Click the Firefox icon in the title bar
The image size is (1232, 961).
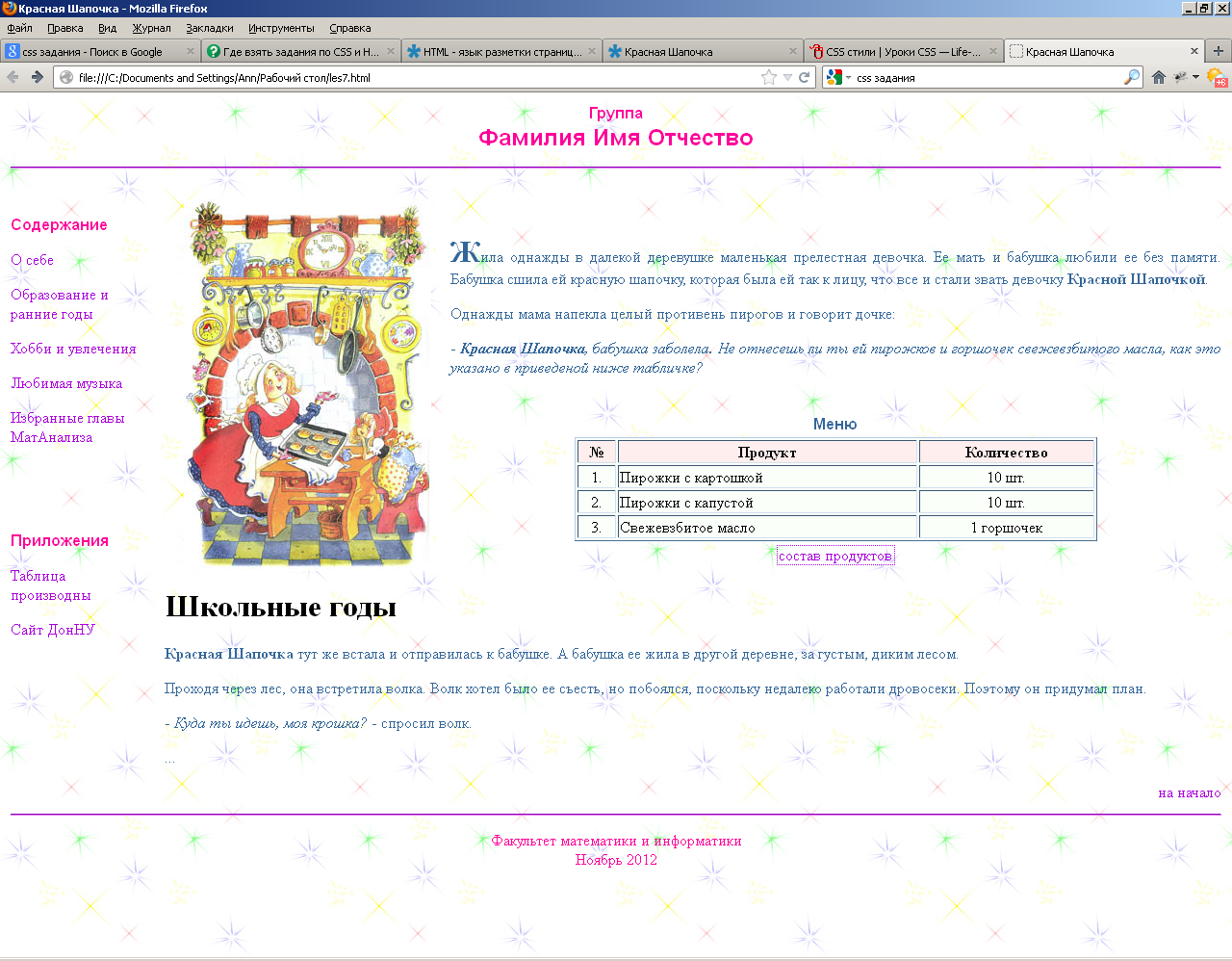(9, 8)
